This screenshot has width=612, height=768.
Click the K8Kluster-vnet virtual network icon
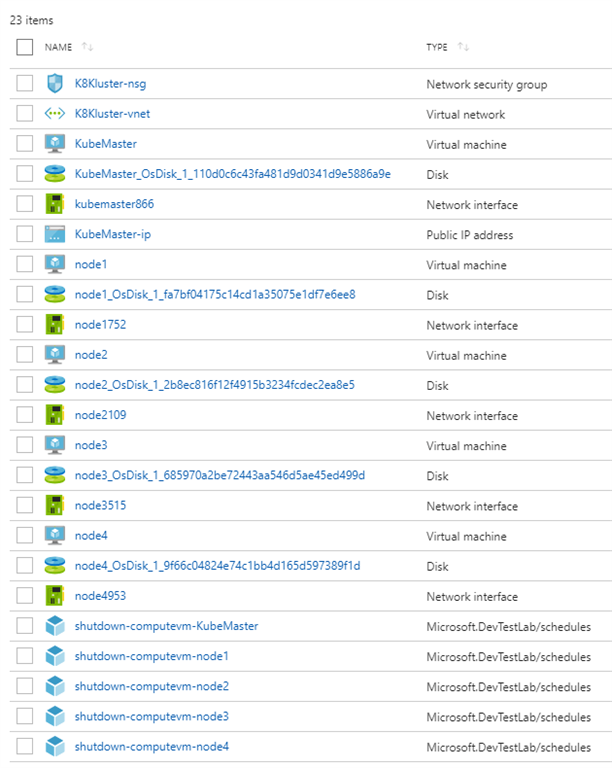click(x=55, y=114)
